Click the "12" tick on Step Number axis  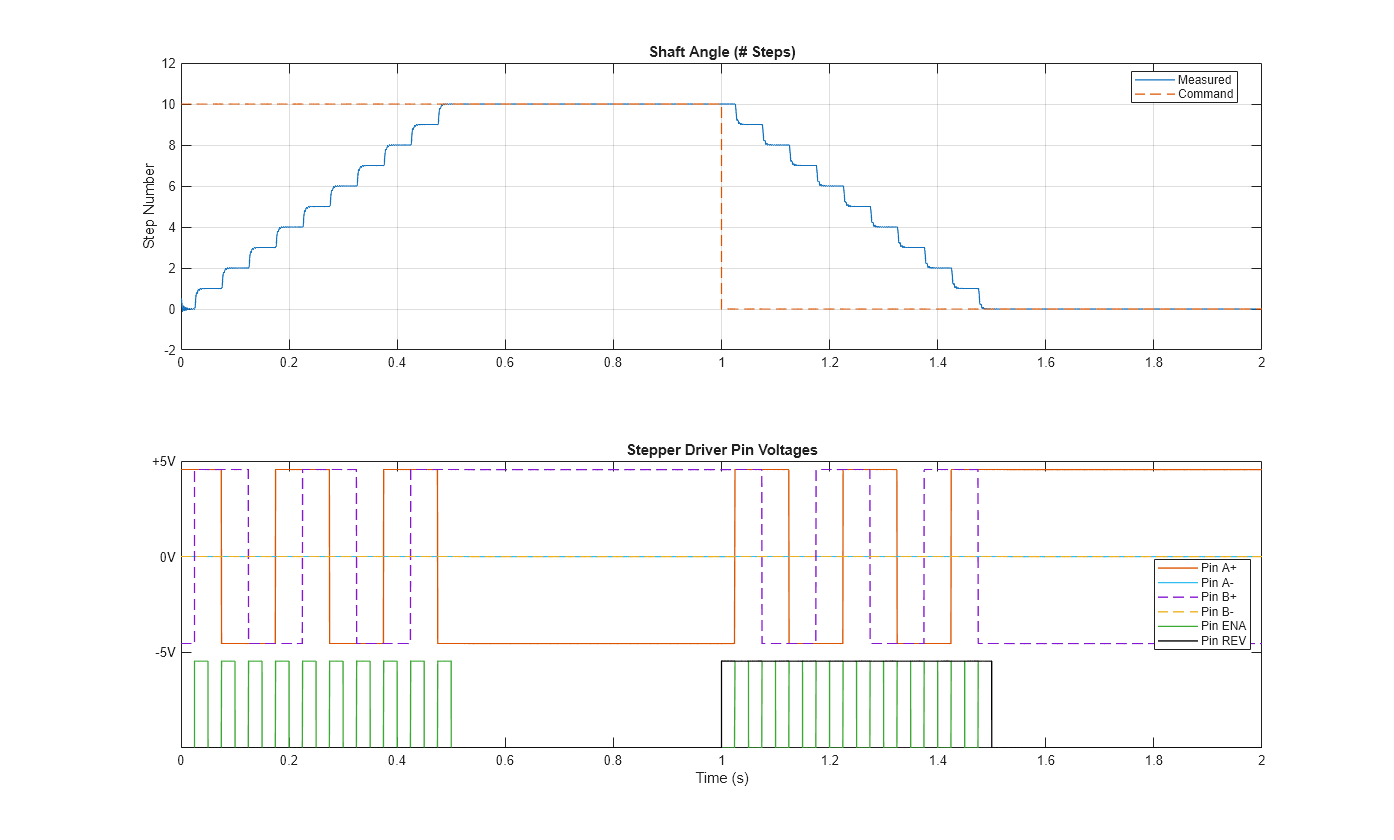pos(168,64)
